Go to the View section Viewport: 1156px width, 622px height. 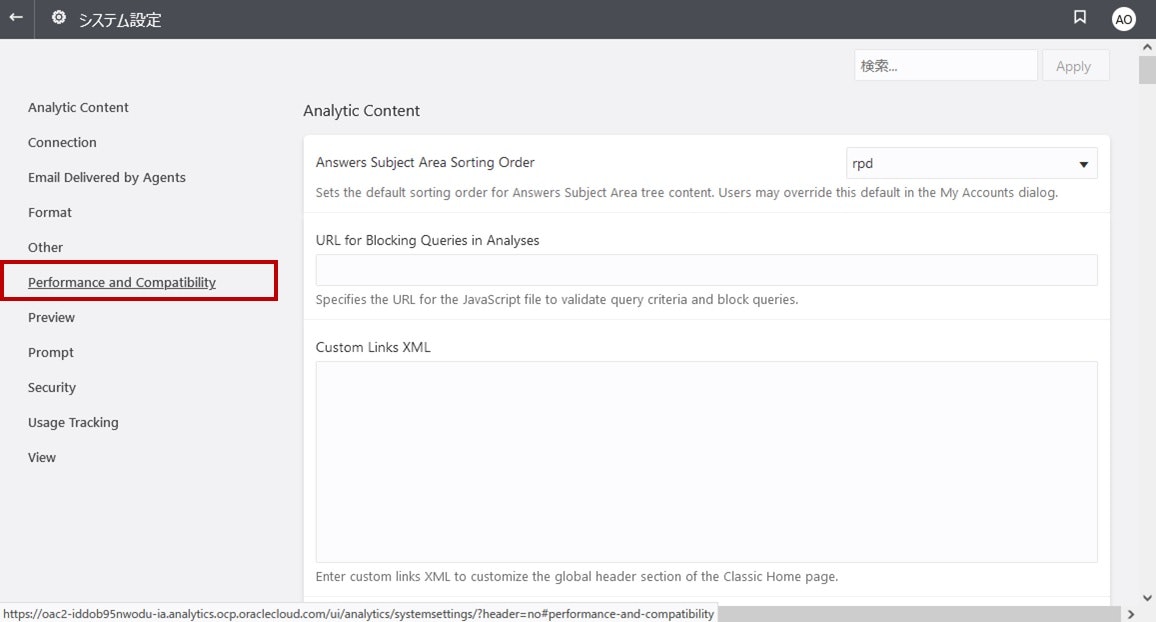[x=41, y=458]
